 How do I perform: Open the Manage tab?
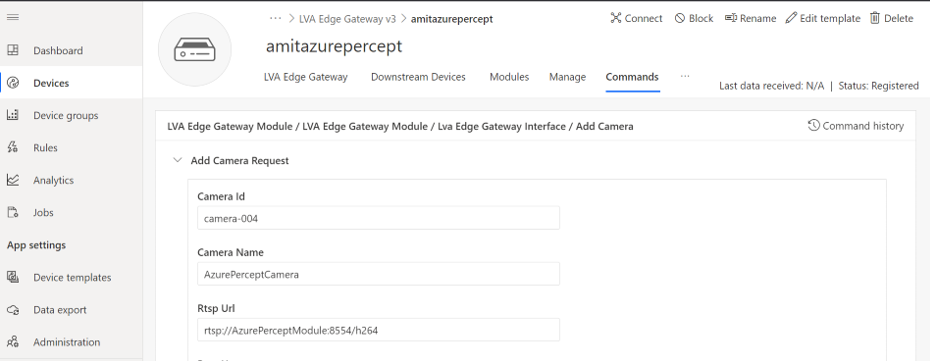click(x=568, y=77)
